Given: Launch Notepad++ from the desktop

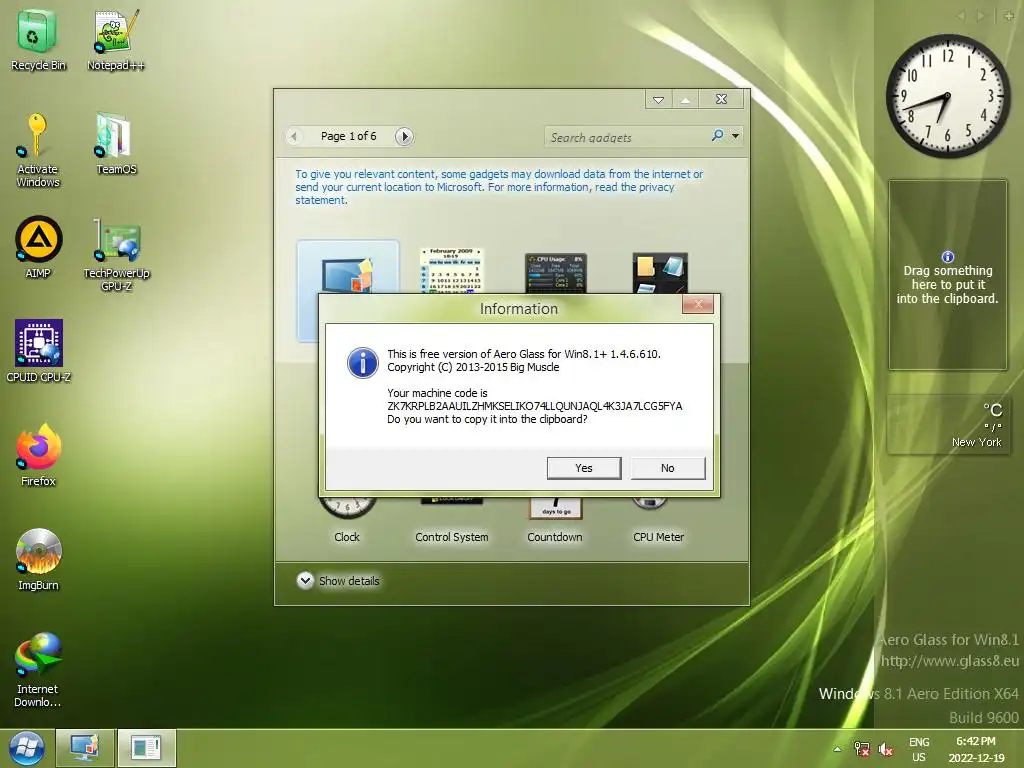Looking at the screenshot, I should tap(116, 39).
